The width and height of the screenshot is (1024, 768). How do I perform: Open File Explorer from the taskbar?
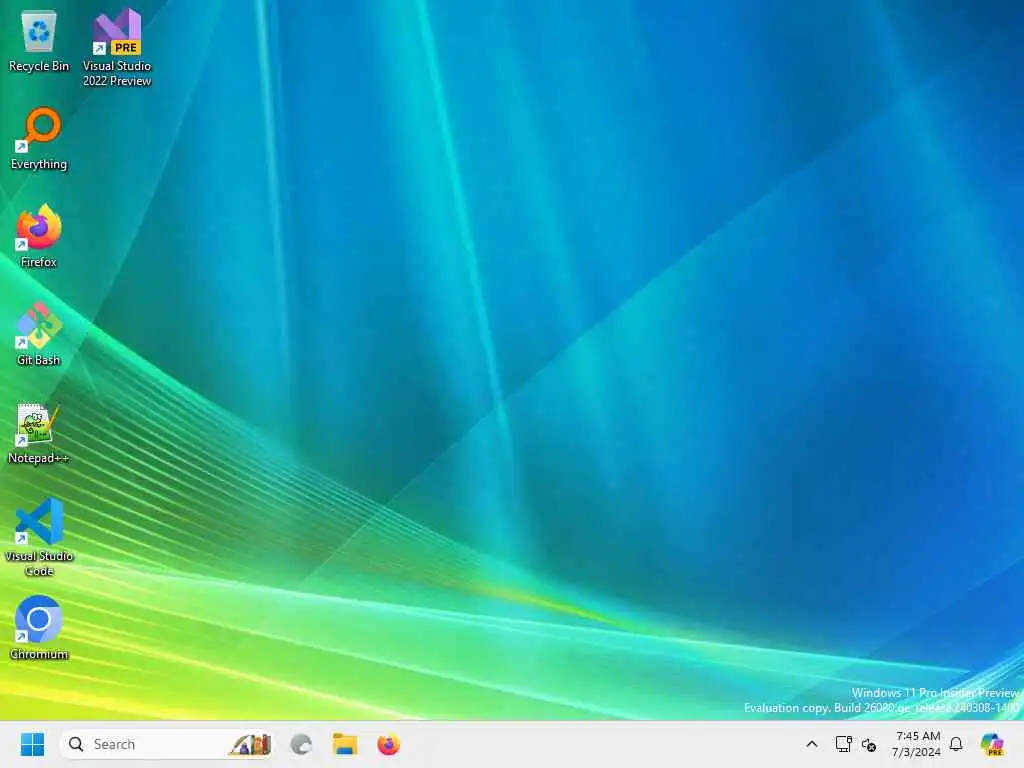[344, 744]
